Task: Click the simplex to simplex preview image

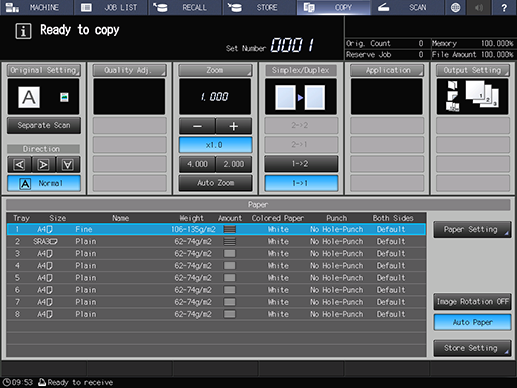Action: click(x=301, y=97)
